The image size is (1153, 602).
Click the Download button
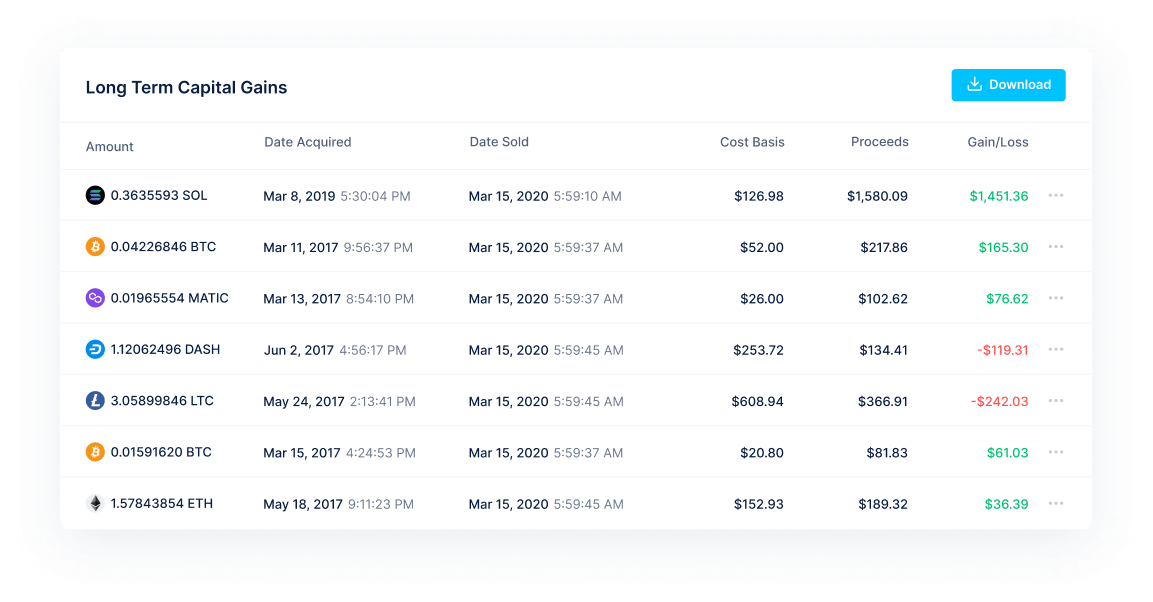[x=1008, y=85]
